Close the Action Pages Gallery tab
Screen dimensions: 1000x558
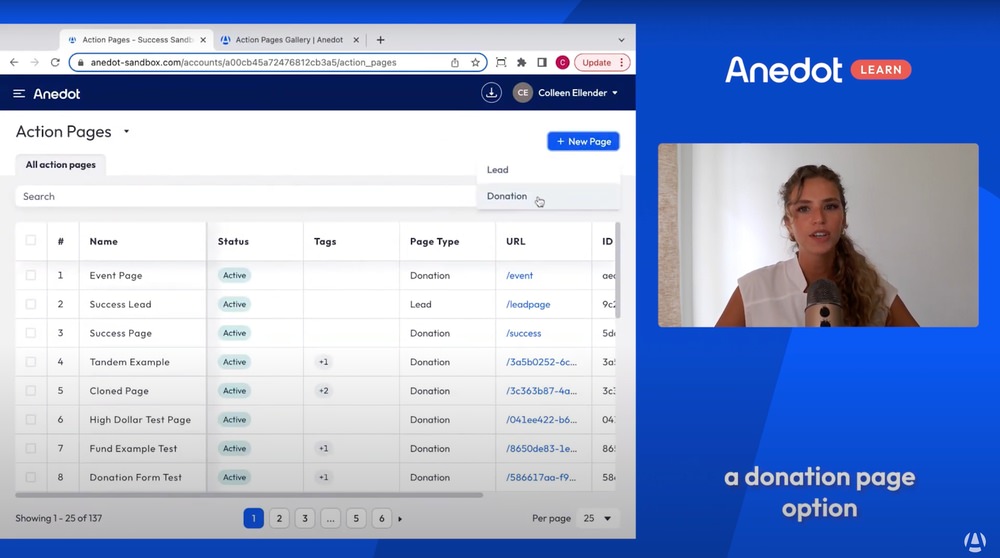pos(356,40)
